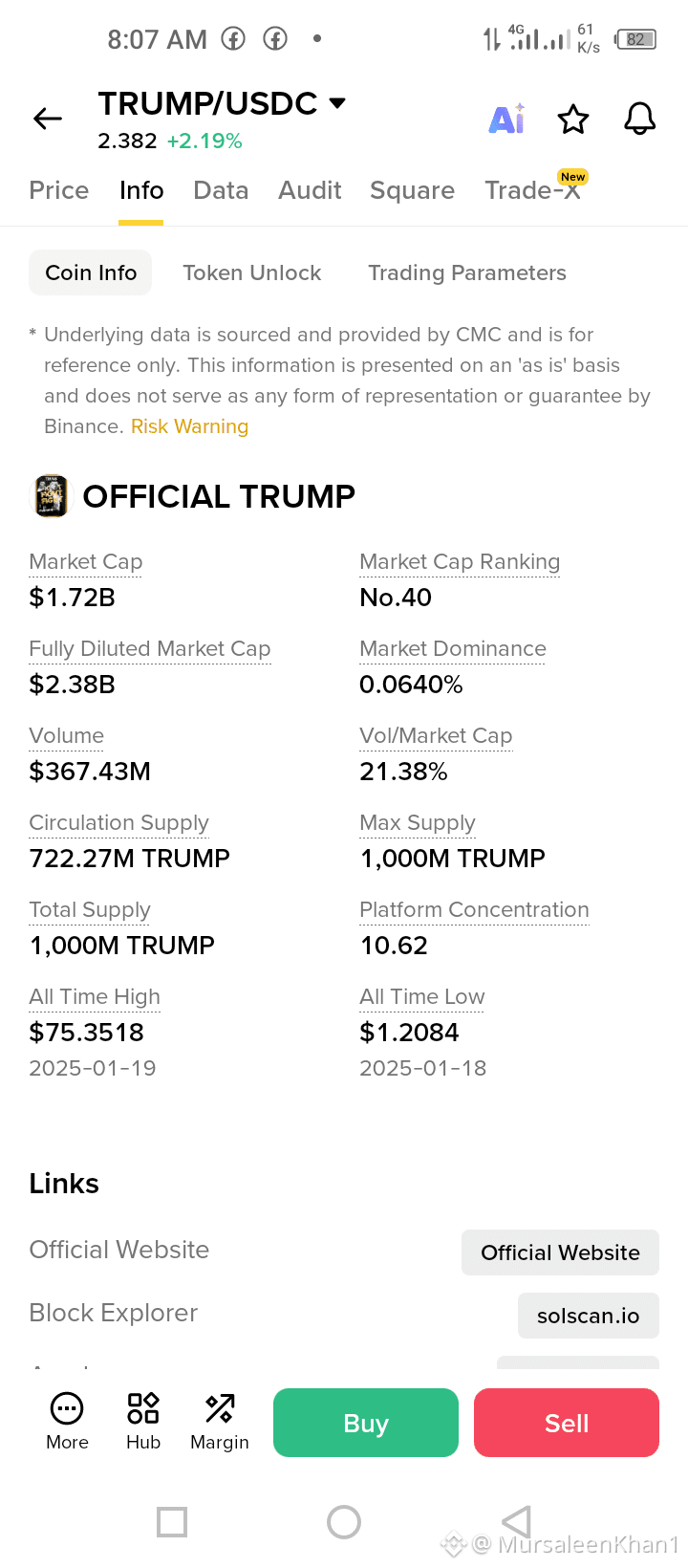Click the green Buy button
688x1568 pixels.
coord(366,1423)
